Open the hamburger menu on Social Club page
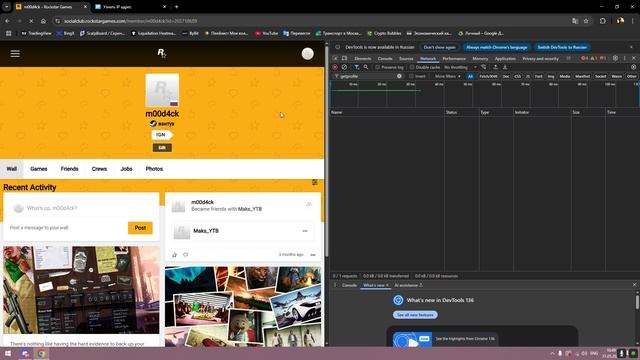This screenshot has width=640, height=360. 15,53
